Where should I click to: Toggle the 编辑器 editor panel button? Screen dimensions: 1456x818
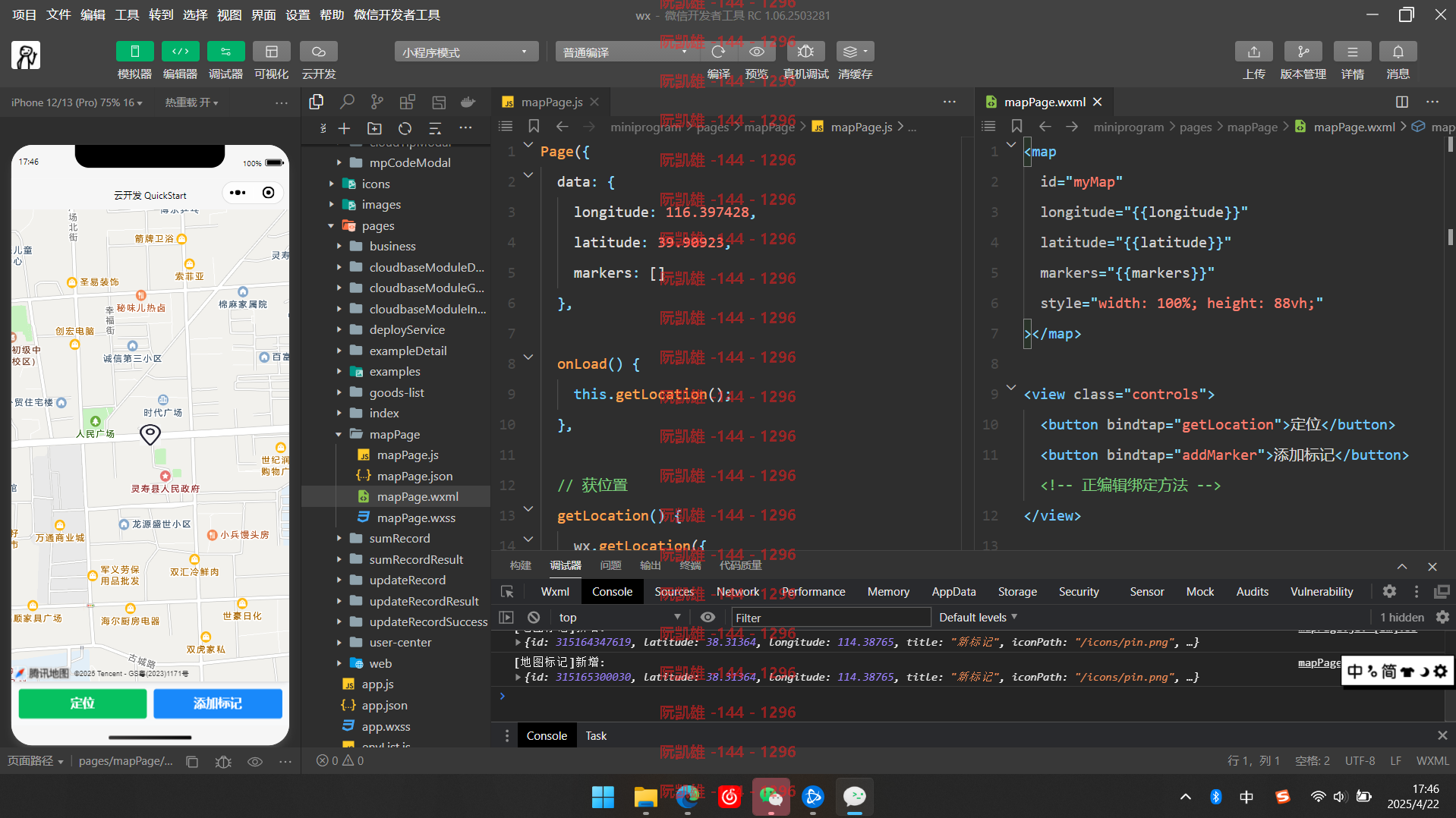click(180, 52)
